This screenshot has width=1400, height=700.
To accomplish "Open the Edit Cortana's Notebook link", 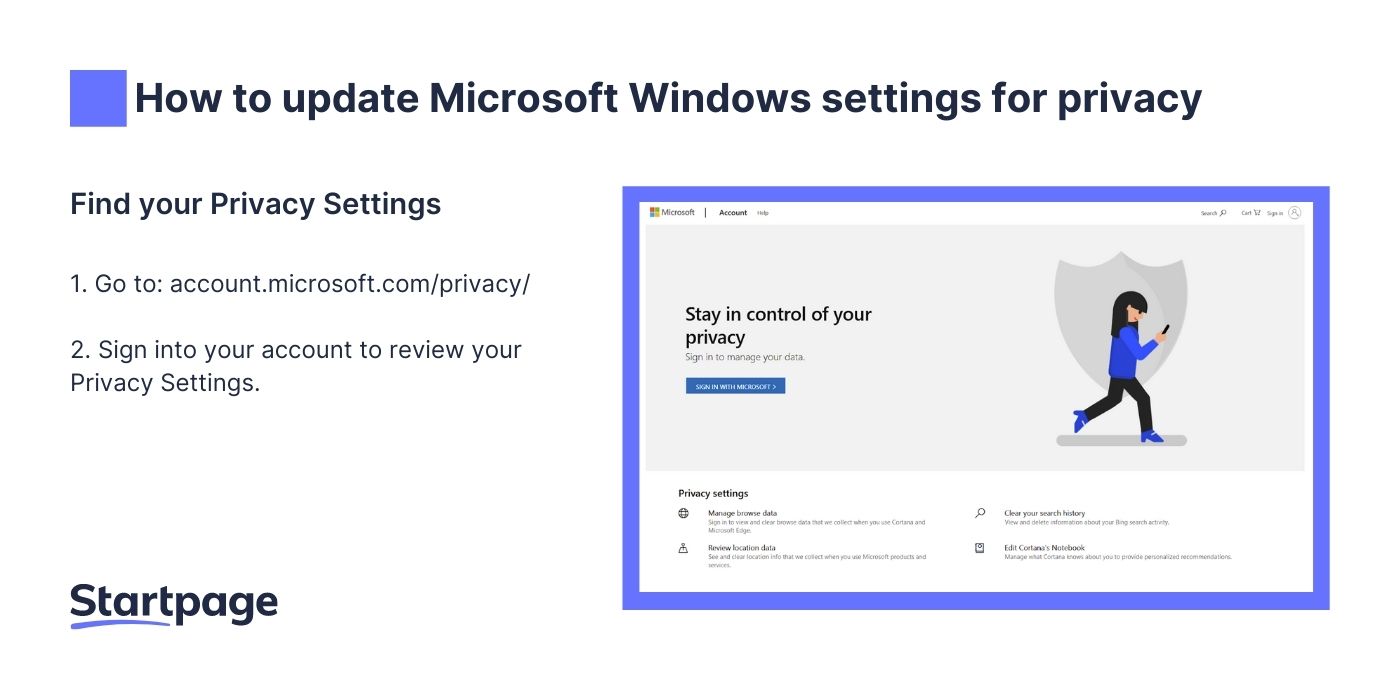I will [1044, 548].
